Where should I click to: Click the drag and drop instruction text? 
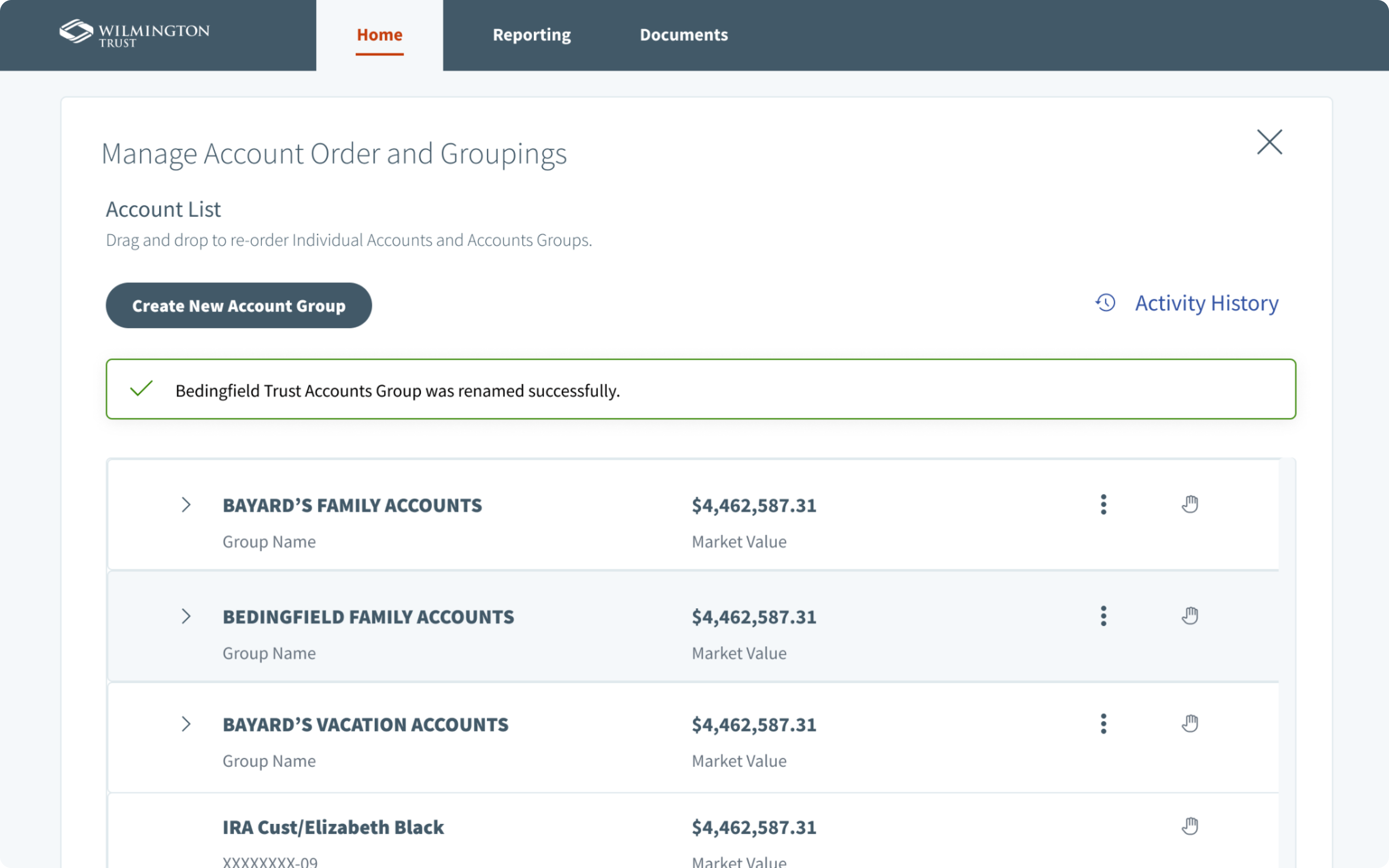point(349,240)
